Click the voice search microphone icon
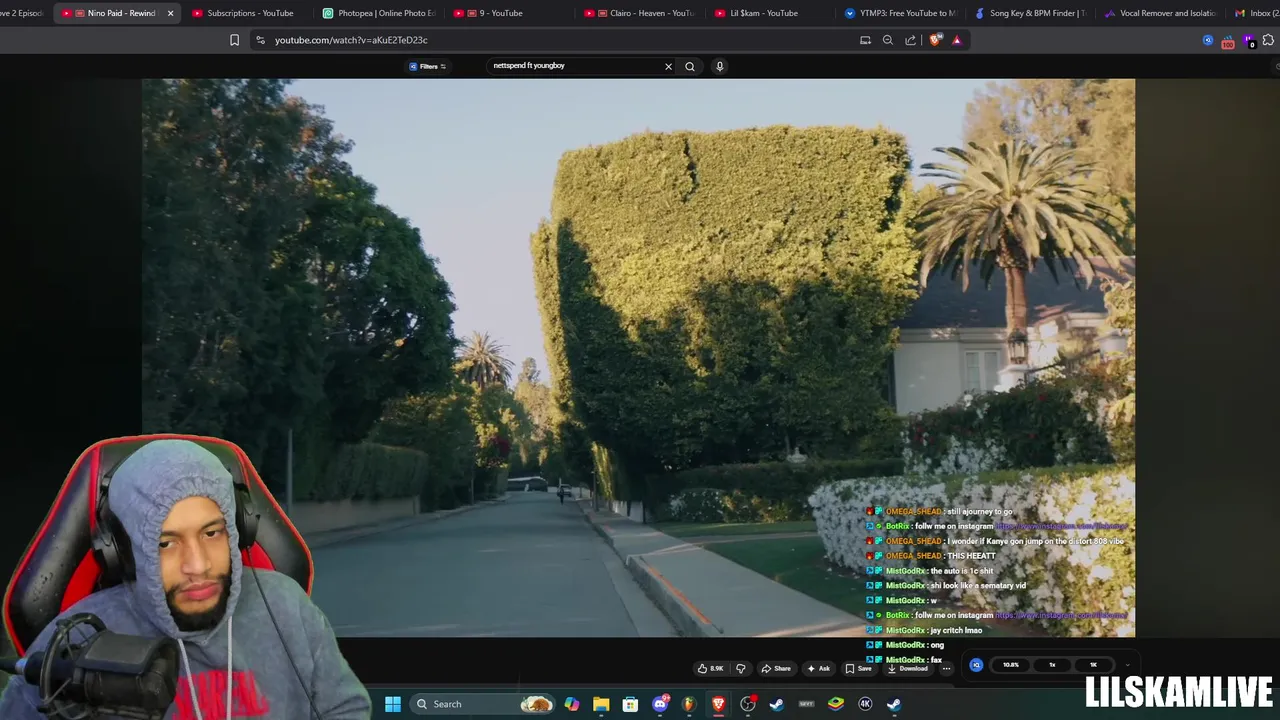 point(719,66)
